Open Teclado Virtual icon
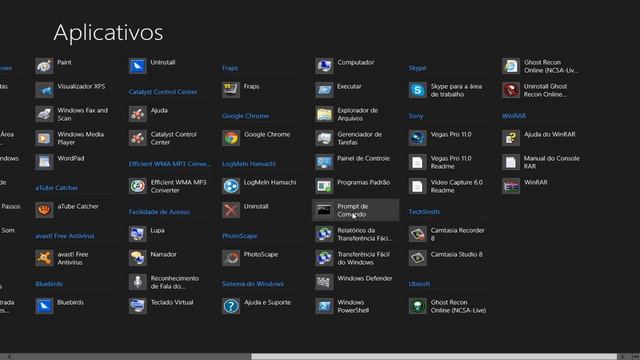This screenshot has width=640, height=360. (x=138, y=306)
